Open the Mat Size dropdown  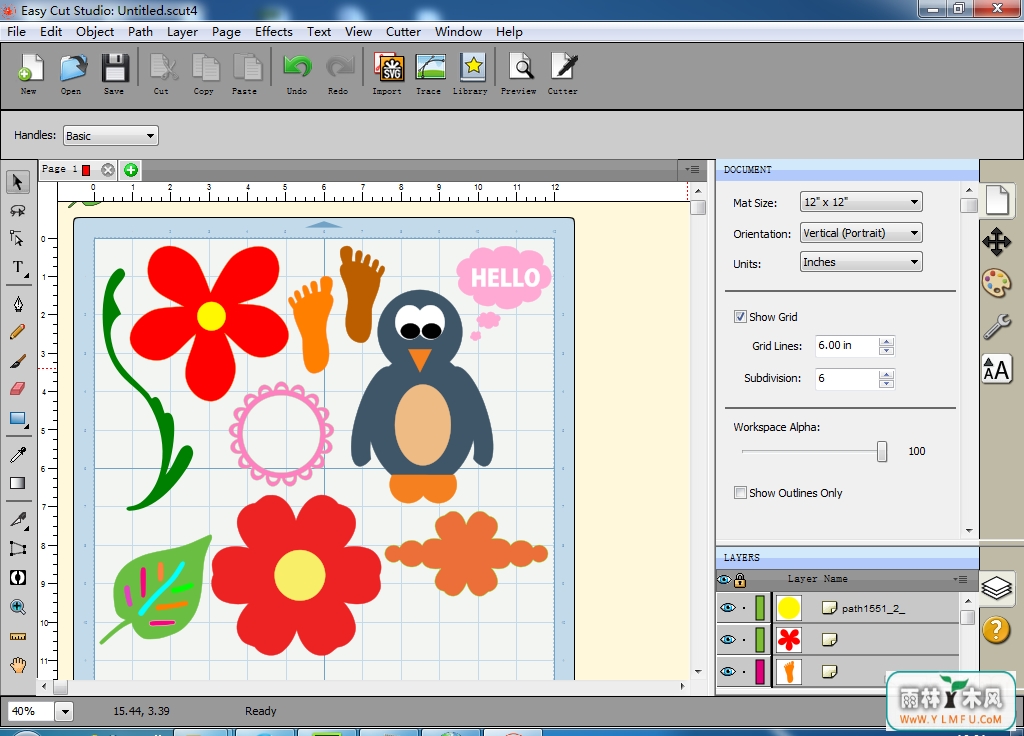(861, 202)
